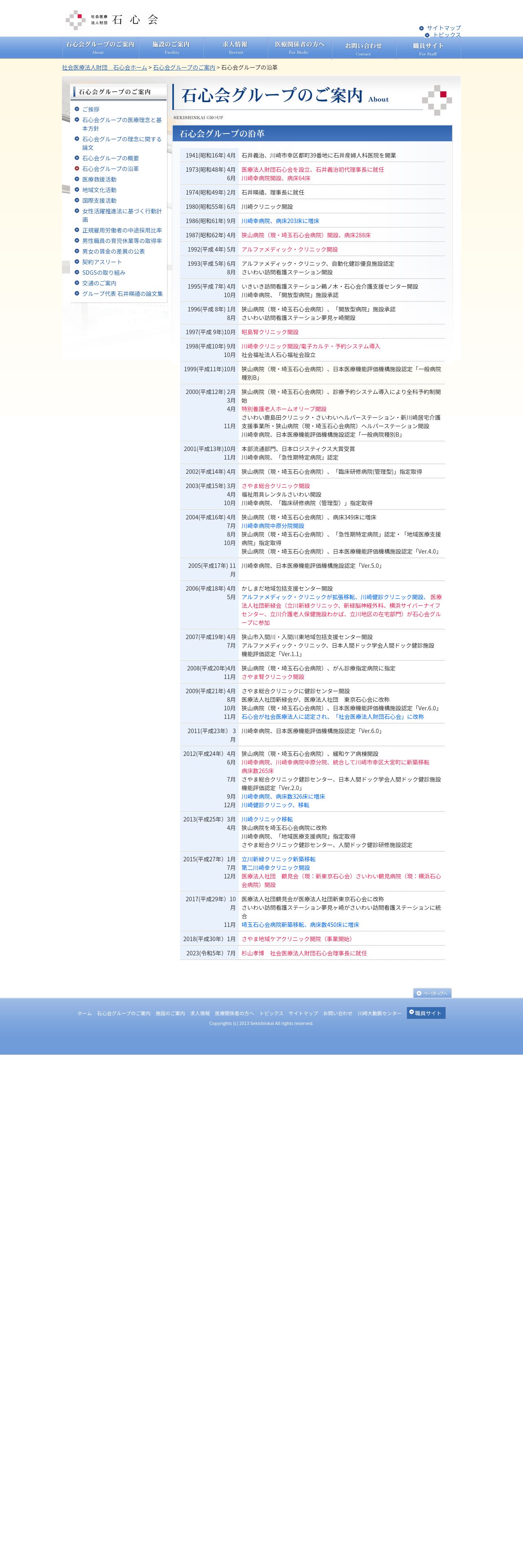Open sidebar link 男女の賃金の差異の公表

coord(113,252)
